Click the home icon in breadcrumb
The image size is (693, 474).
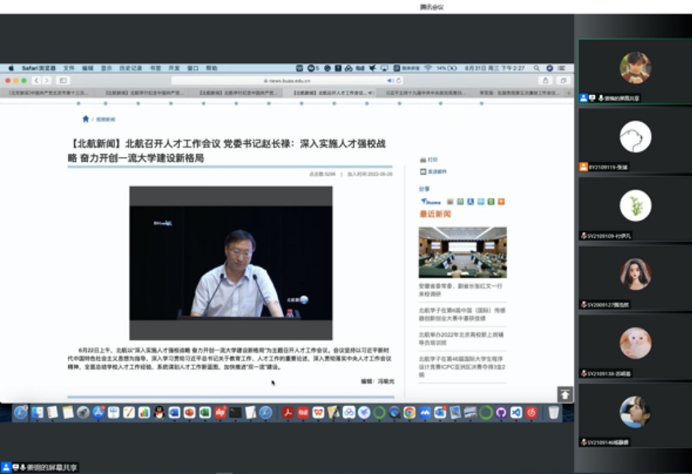point(86,117)
